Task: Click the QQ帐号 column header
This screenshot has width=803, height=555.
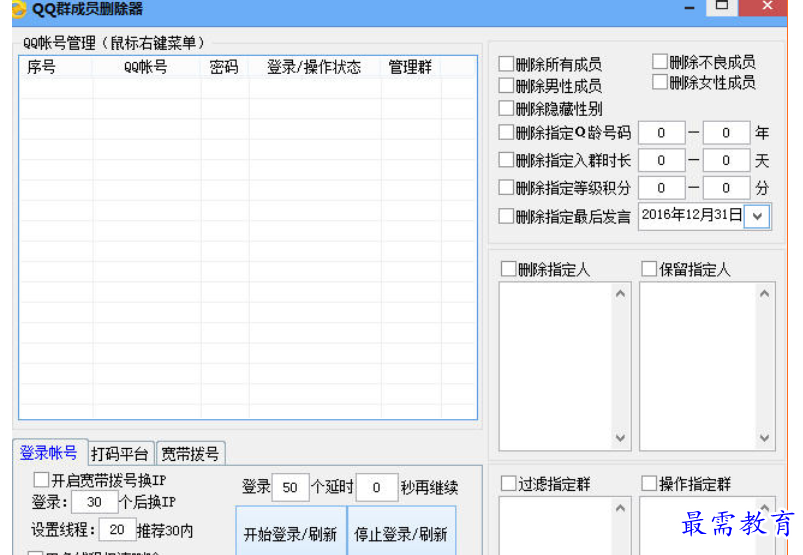Action: (146, 67)
